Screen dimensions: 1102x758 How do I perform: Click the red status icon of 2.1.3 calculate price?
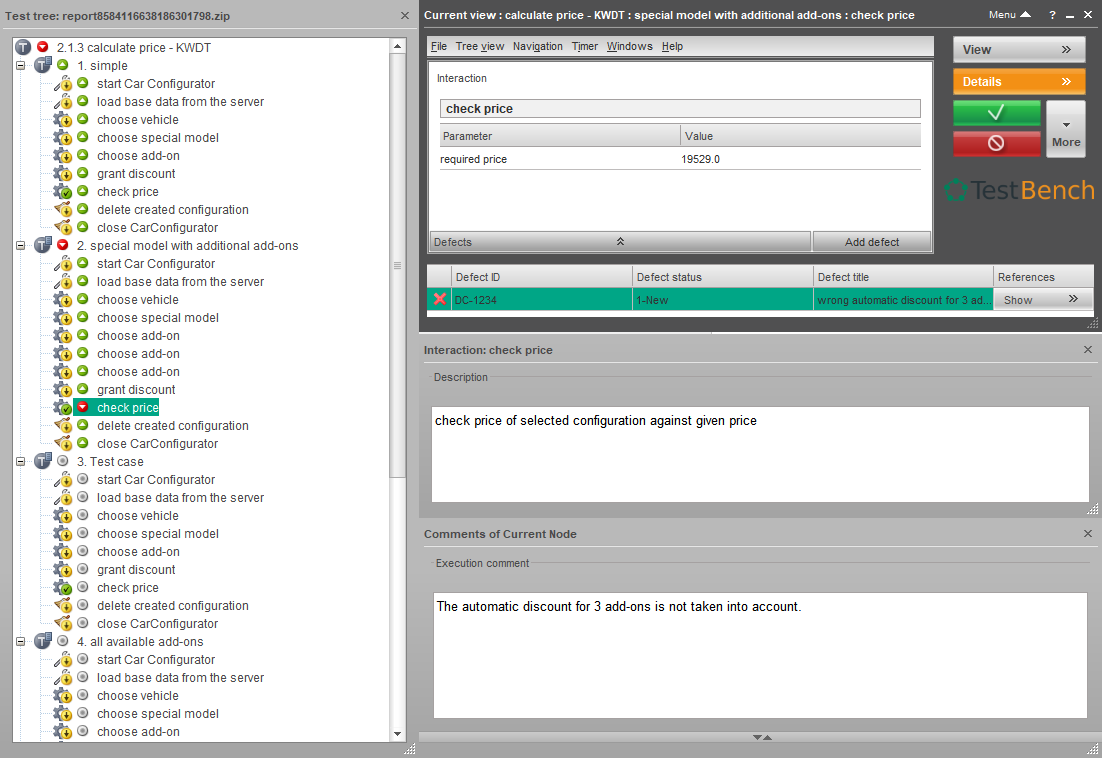click(43, 47)
